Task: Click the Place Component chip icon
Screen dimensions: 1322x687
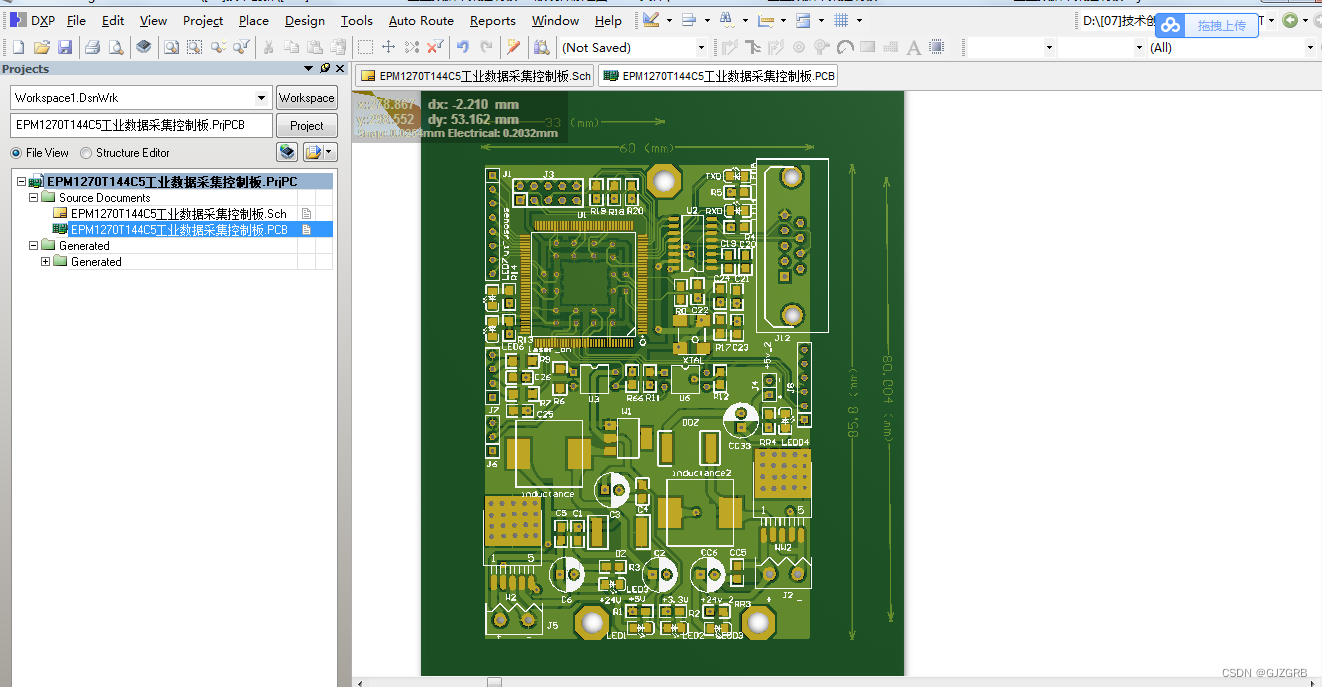Action: (x=937, y=47)
